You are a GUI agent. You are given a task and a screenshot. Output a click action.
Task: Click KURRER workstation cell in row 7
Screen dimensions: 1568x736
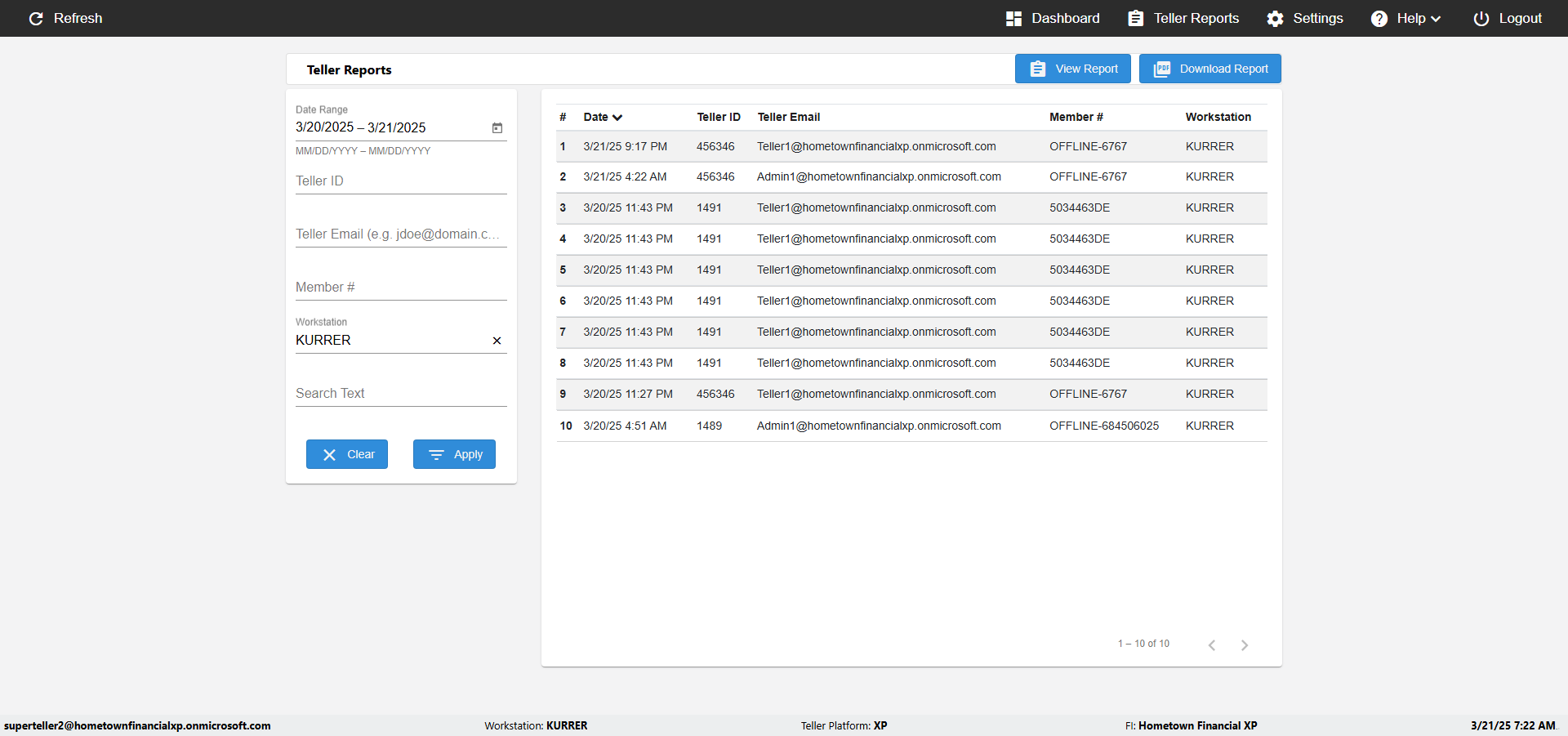(1209, 332)
